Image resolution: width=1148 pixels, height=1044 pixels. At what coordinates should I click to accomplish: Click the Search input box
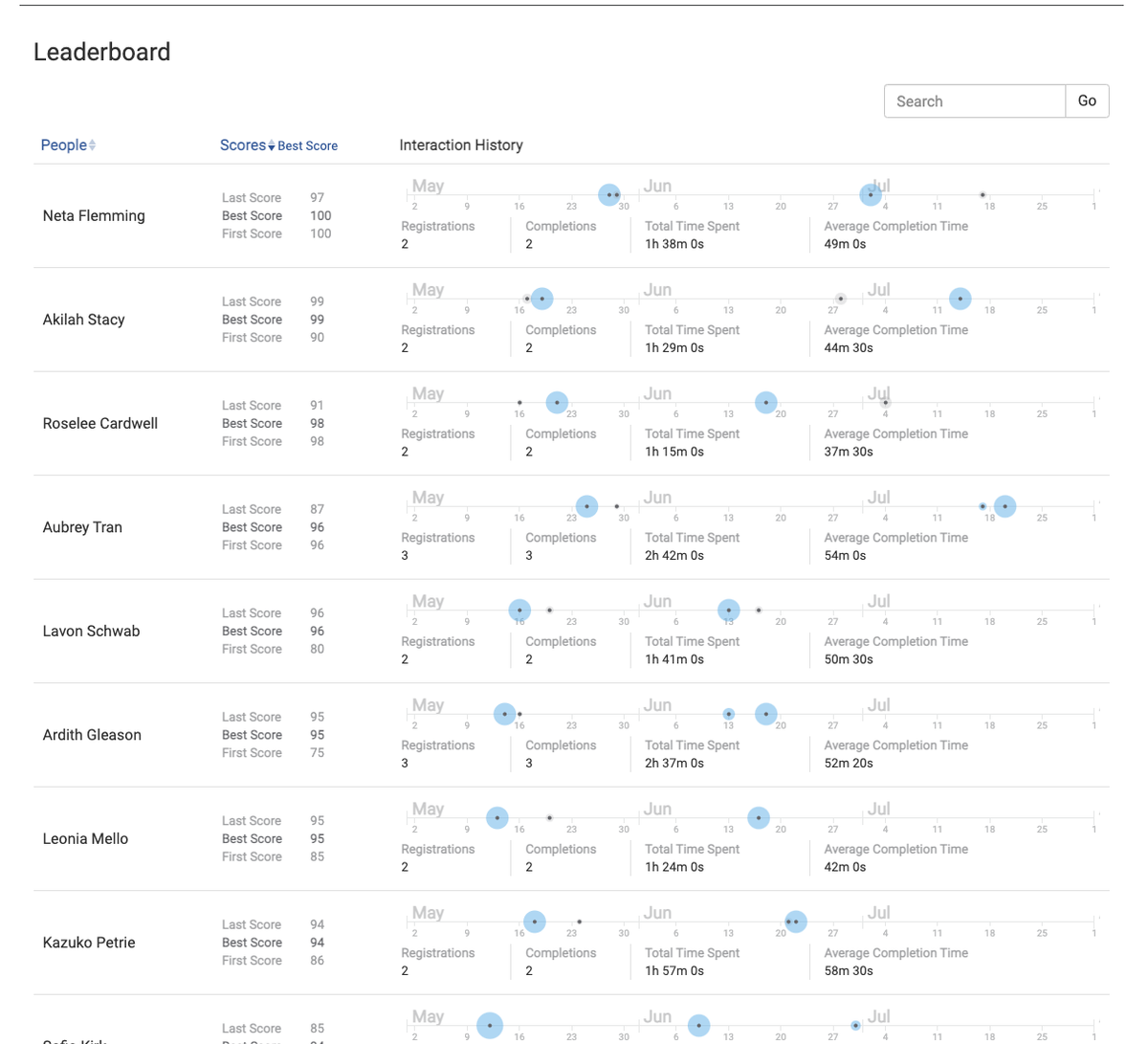(974, 100)
